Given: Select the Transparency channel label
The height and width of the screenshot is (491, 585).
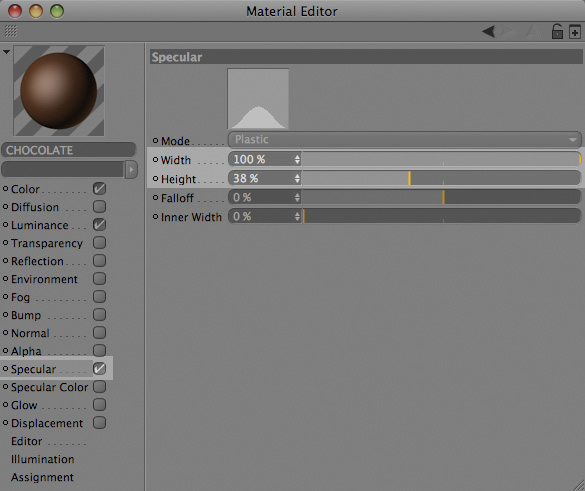Looking at the screenshot, I should click(x=47, y=243).
